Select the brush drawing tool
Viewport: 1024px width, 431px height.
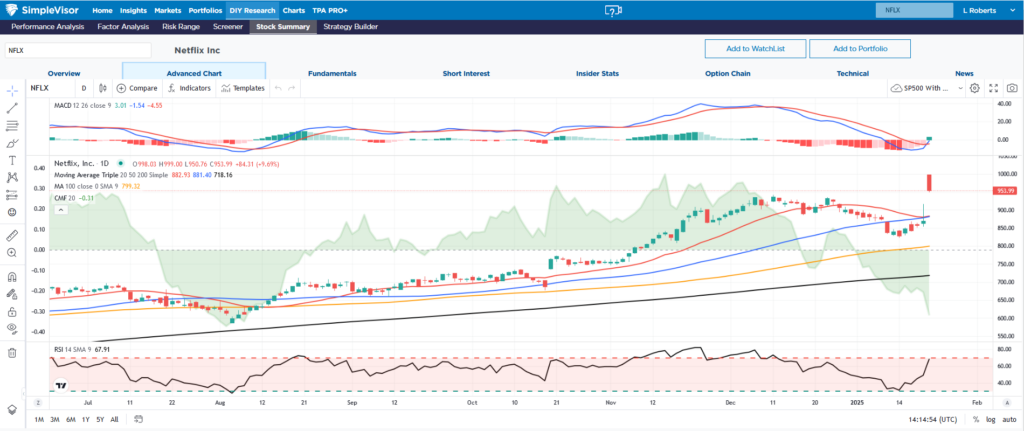[12, 143]
